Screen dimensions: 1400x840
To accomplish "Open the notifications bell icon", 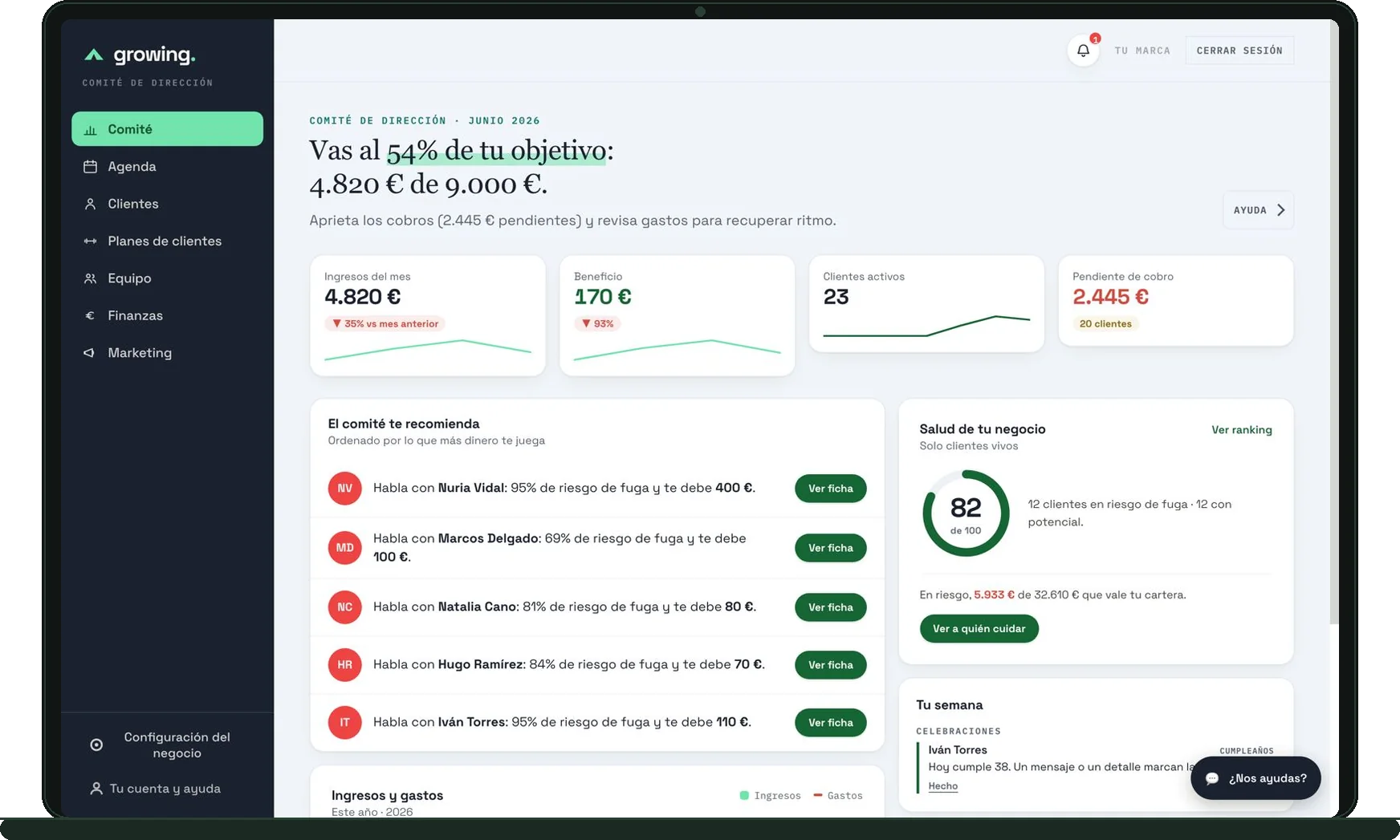I will 1083,51.
